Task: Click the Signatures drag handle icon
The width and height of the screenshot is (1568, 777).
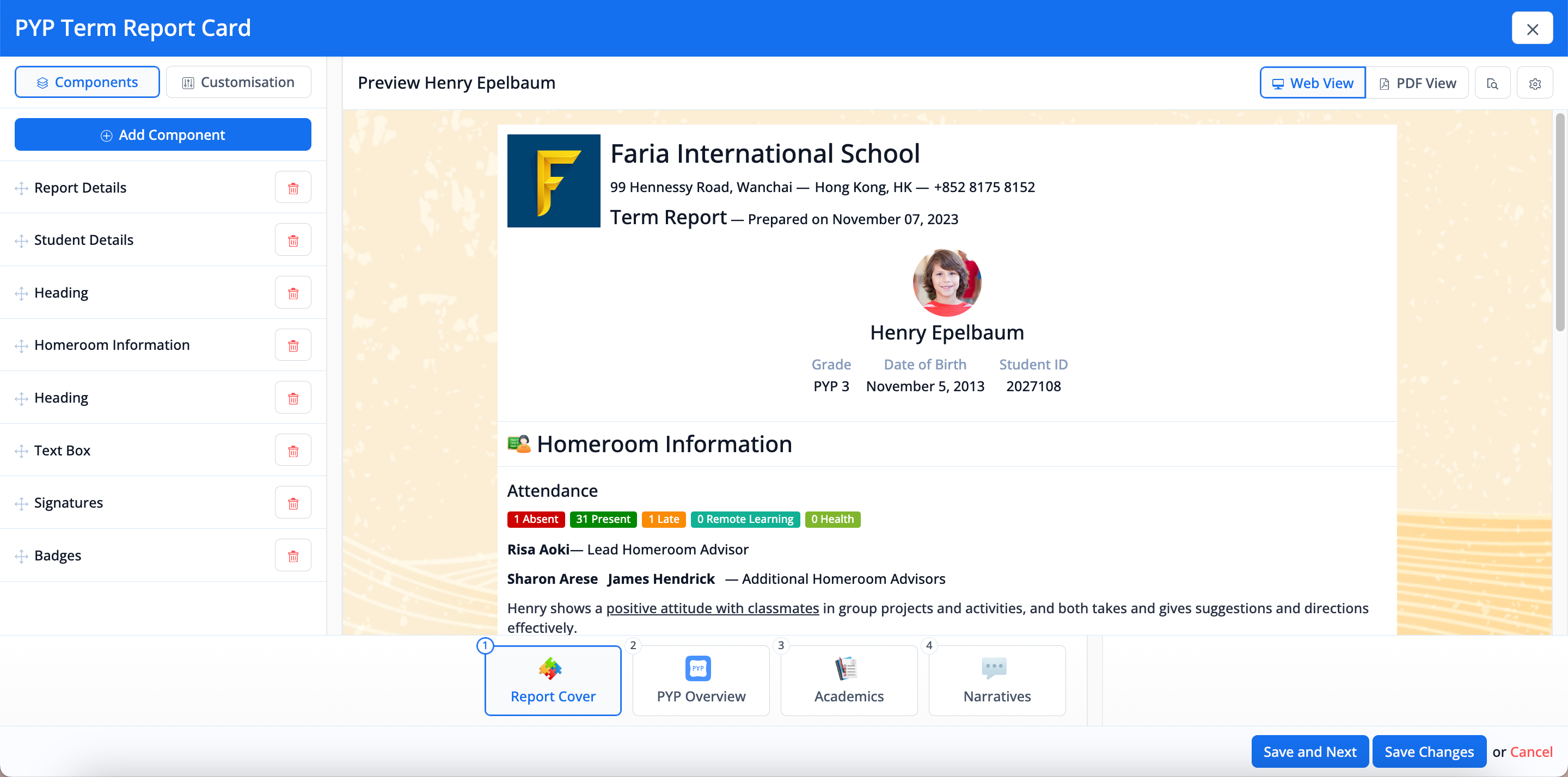Action: (x=21, y=503)
